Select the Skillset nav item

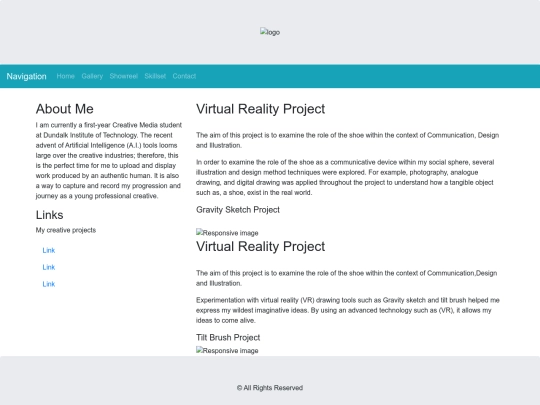point(155,76)
